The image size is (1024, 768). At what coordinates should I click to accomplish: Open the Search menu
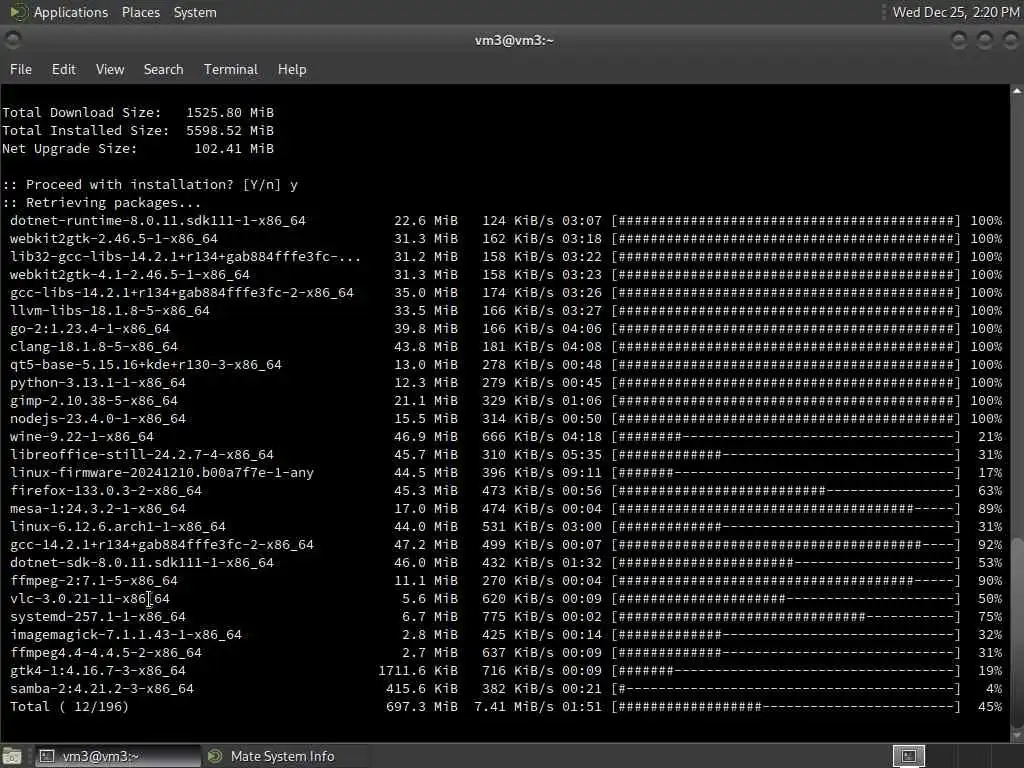pyautogui.click(x=163, y=69)
